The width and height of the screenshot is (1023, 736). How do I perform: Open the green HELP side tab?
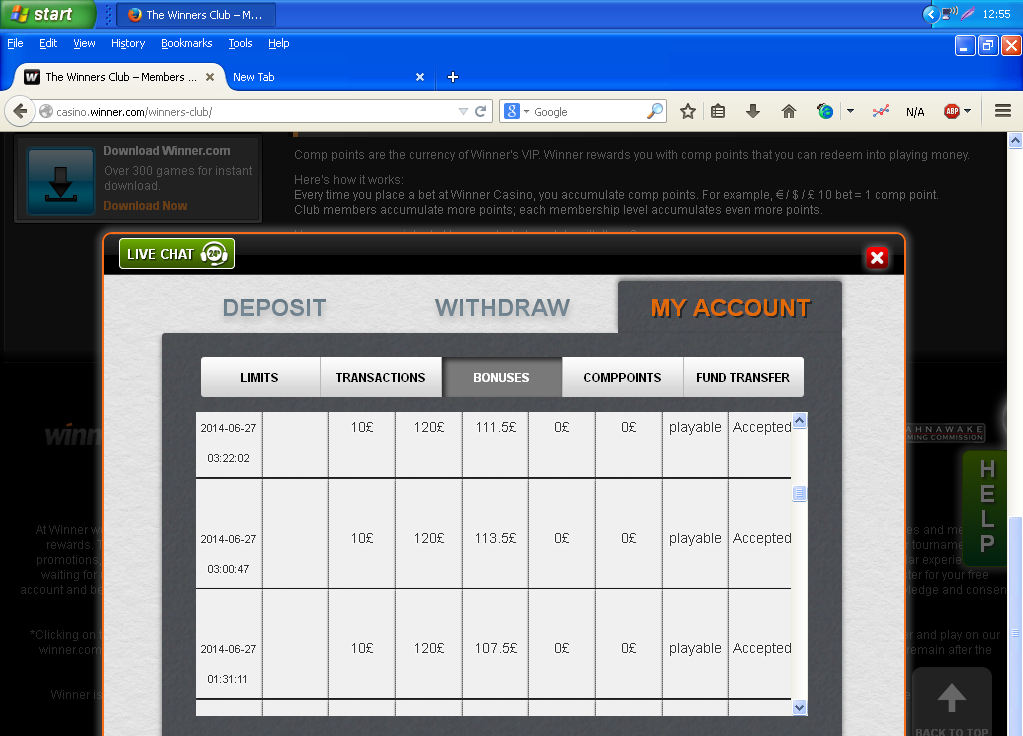(987, 506)
